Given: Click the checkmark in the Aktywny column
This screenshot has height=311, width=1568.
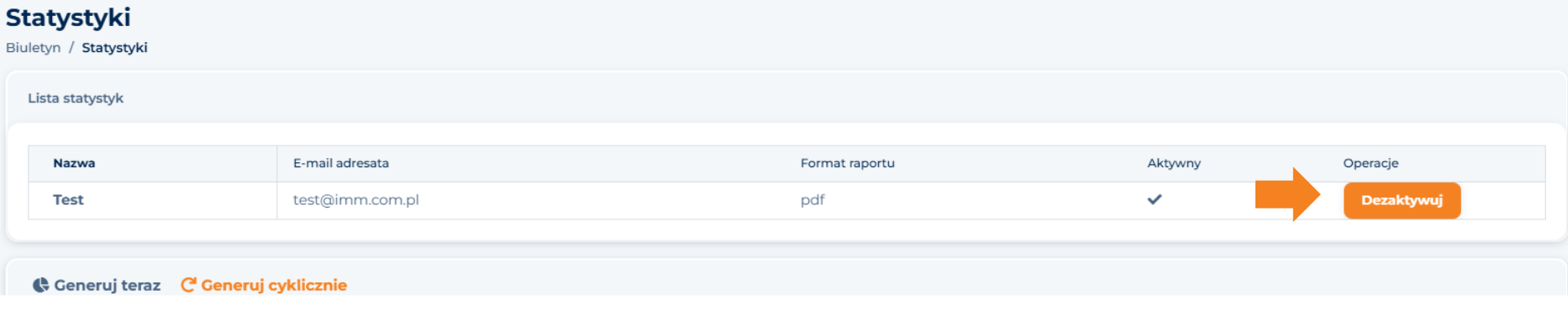Looking at the screenshot, I should 1155,199.
